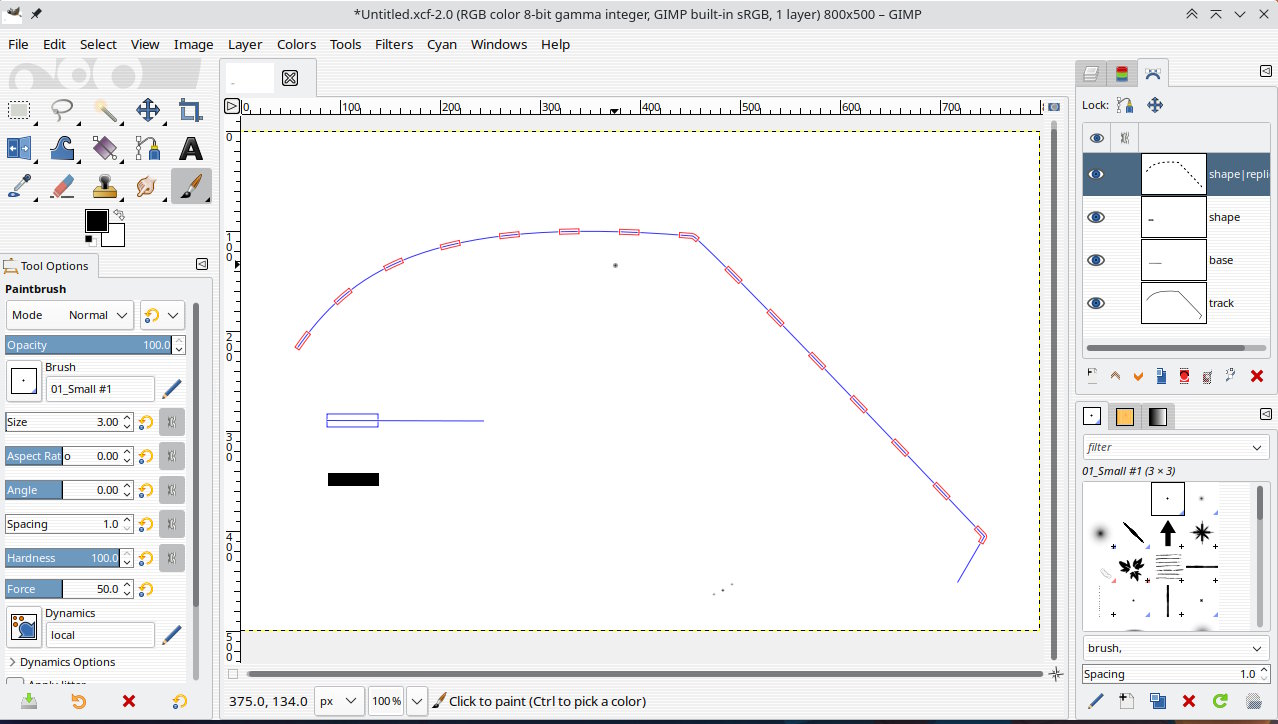Create a new brush in Brushes panel
The image size is (1278, 724).
tap(1126, 701)
